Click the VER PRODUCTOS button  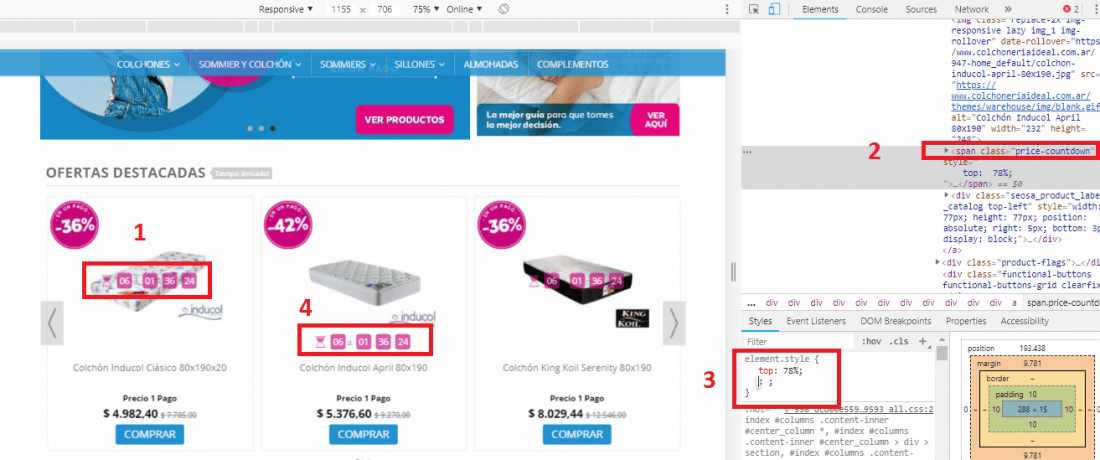[x=404, y=119]
